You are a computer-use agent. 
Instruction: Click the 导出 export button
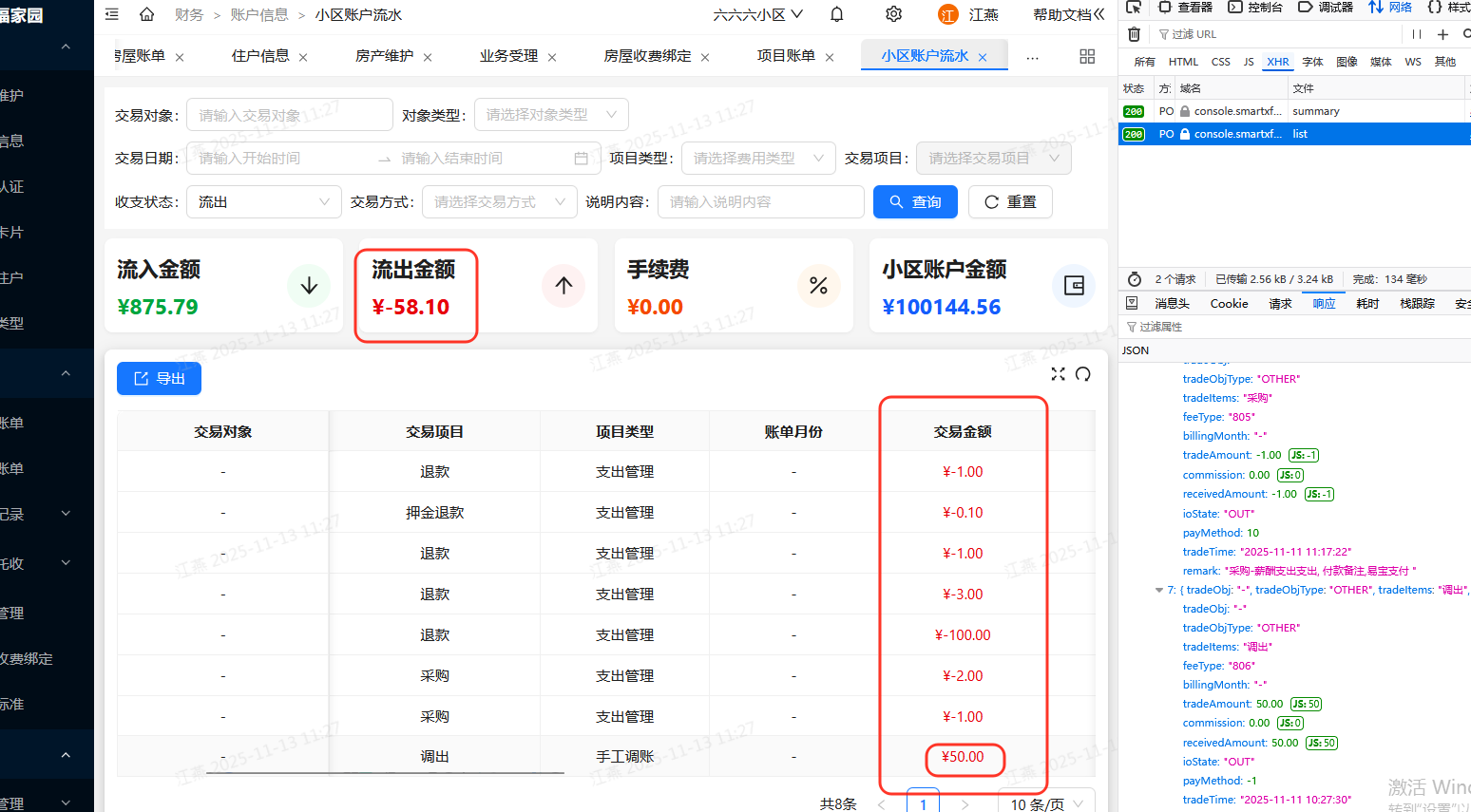coord(159,379)
